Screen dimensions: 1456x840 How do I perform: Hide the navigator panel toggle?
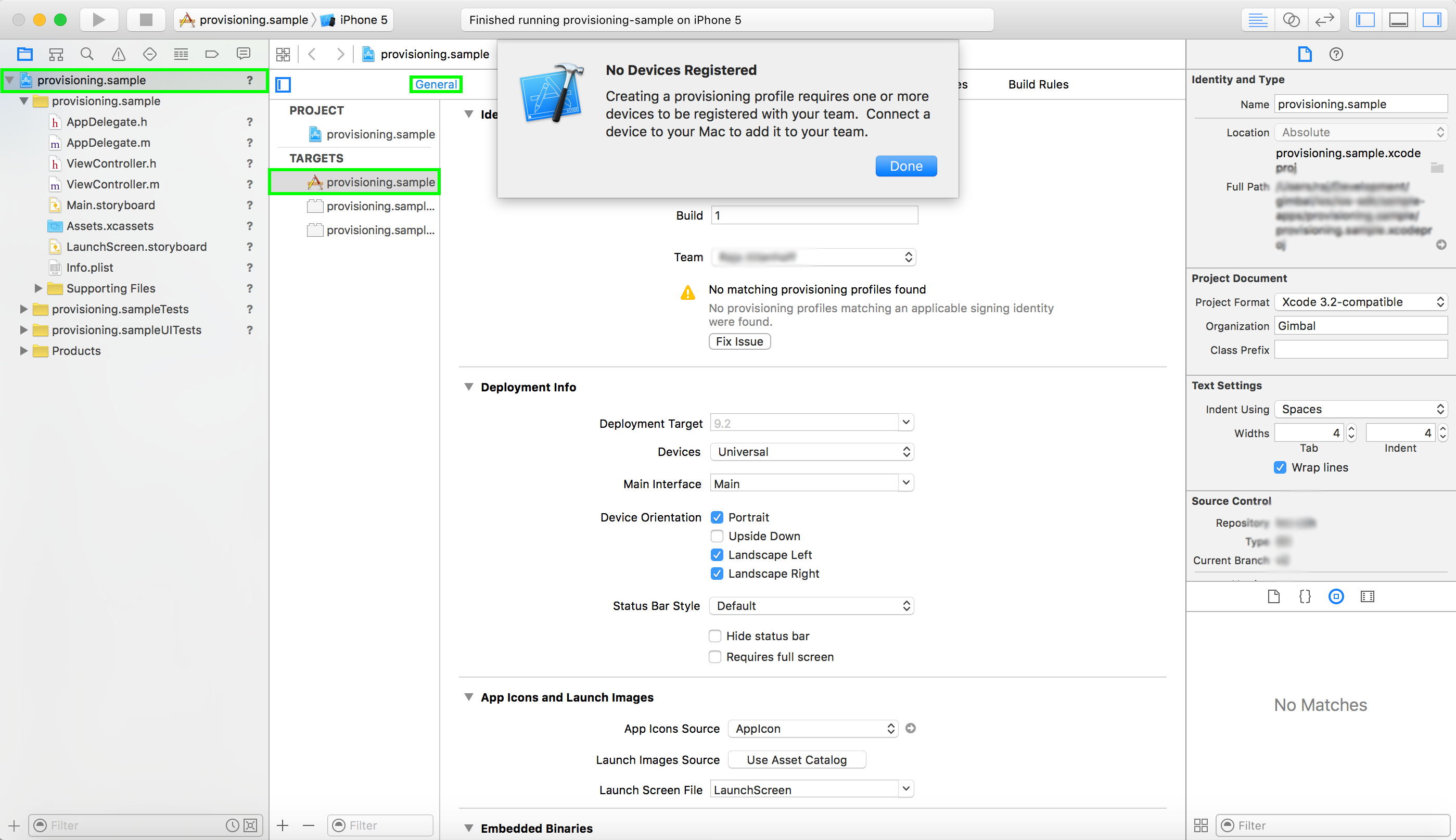(x=1365, y=20)
